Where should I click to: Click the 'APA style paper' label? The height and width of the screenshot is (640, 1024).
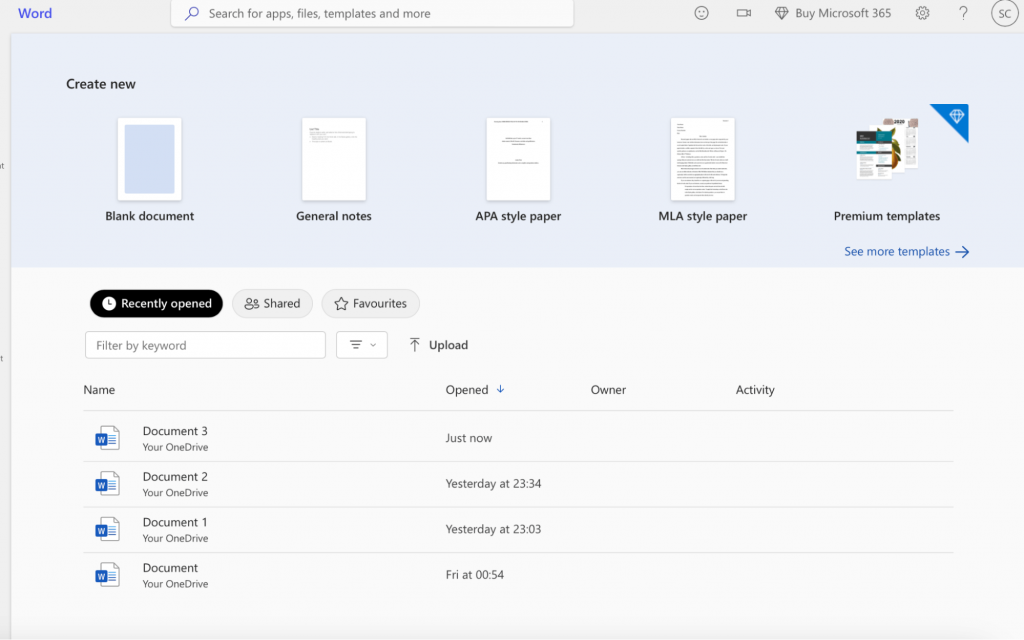(x=518, y=216)
